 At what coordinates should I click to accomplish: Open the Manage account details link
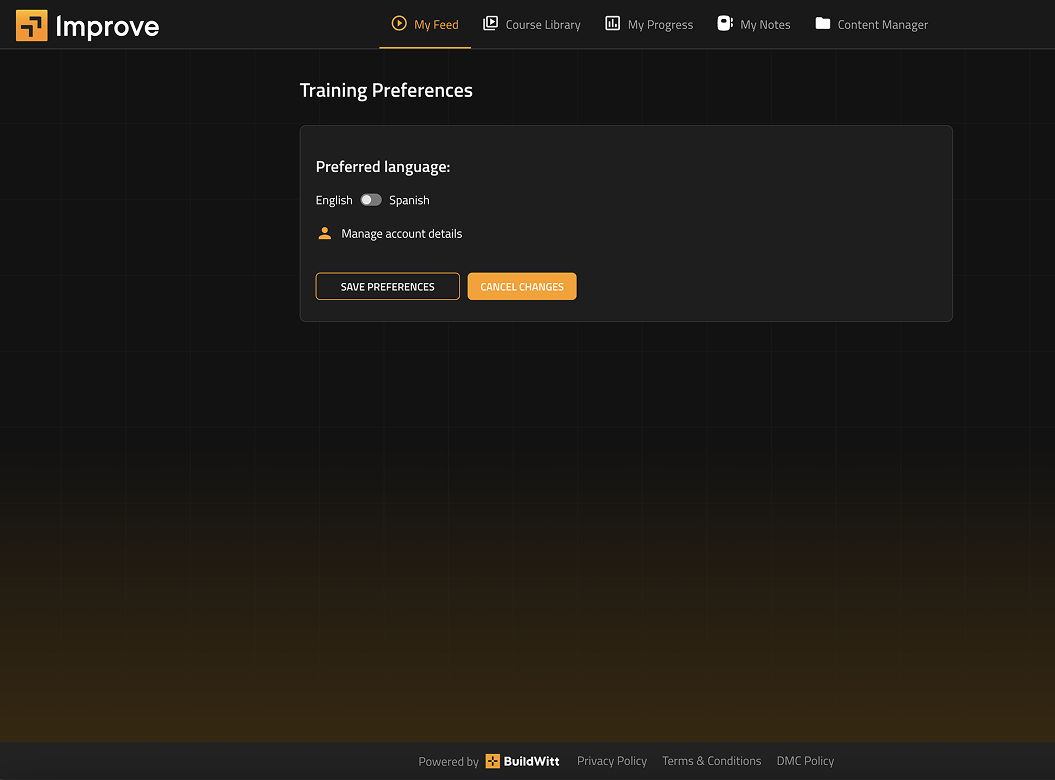401,234
